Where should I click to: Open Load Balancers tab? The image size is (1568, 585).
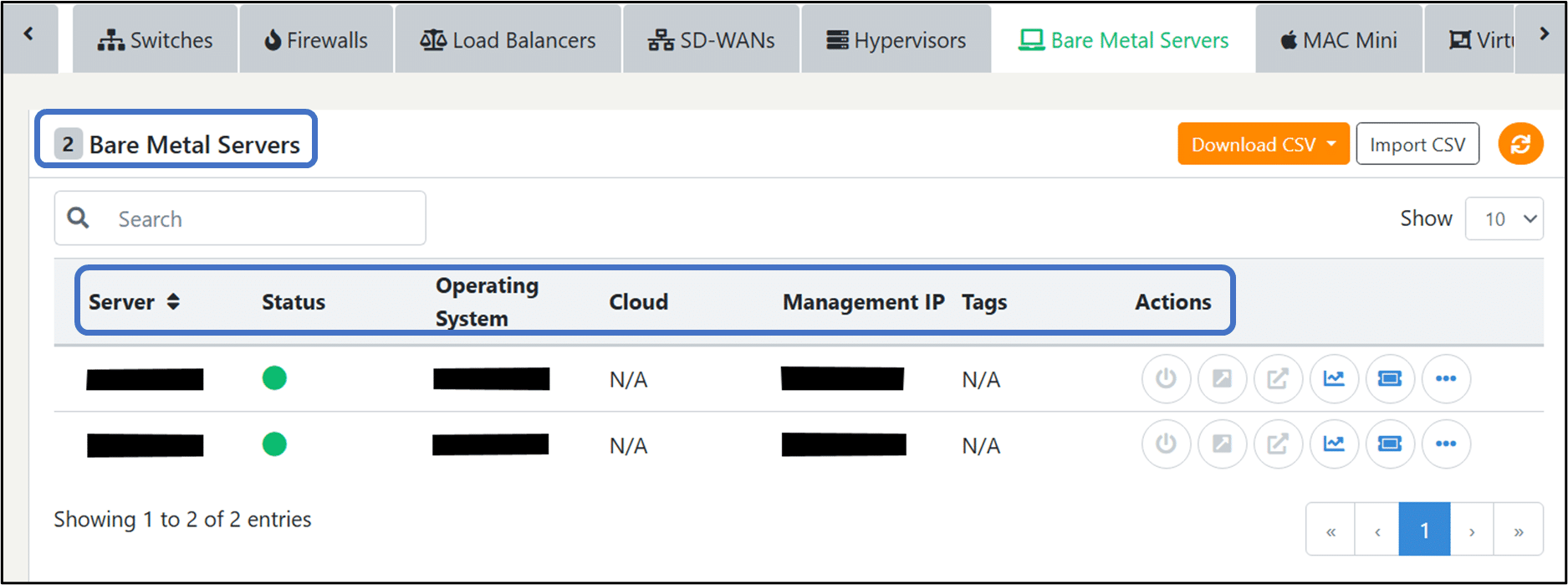[x=508, y=40]
